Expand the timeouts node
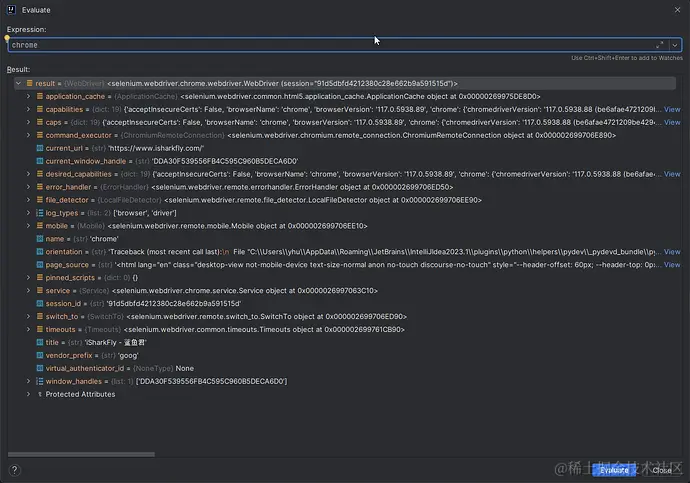This screenshot has width=690, height=483. 28,329
